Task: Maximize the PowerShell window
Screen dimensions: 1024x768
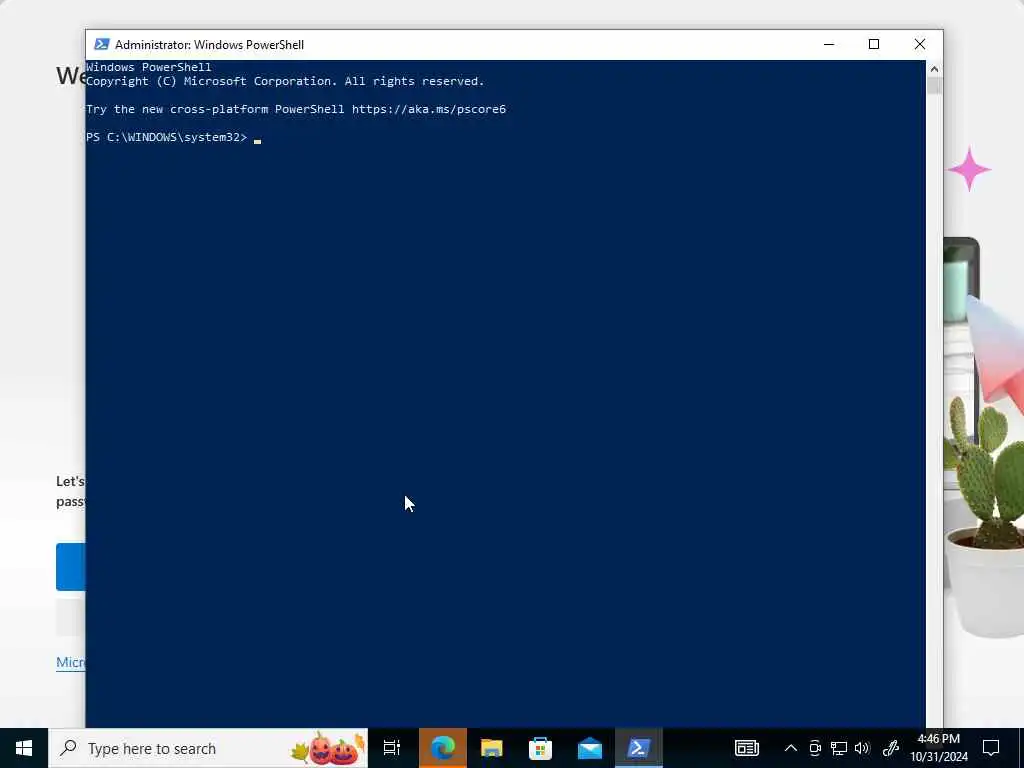Action: pos(874,44)
